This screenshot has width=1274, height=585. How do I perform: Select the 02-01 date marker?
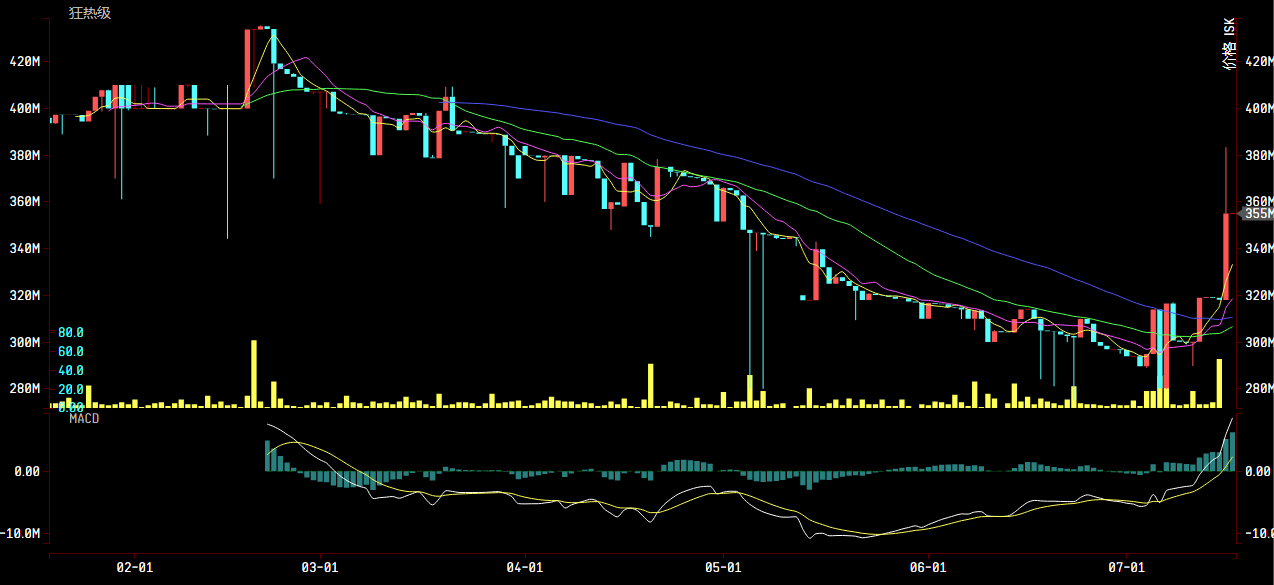(134, 566)
